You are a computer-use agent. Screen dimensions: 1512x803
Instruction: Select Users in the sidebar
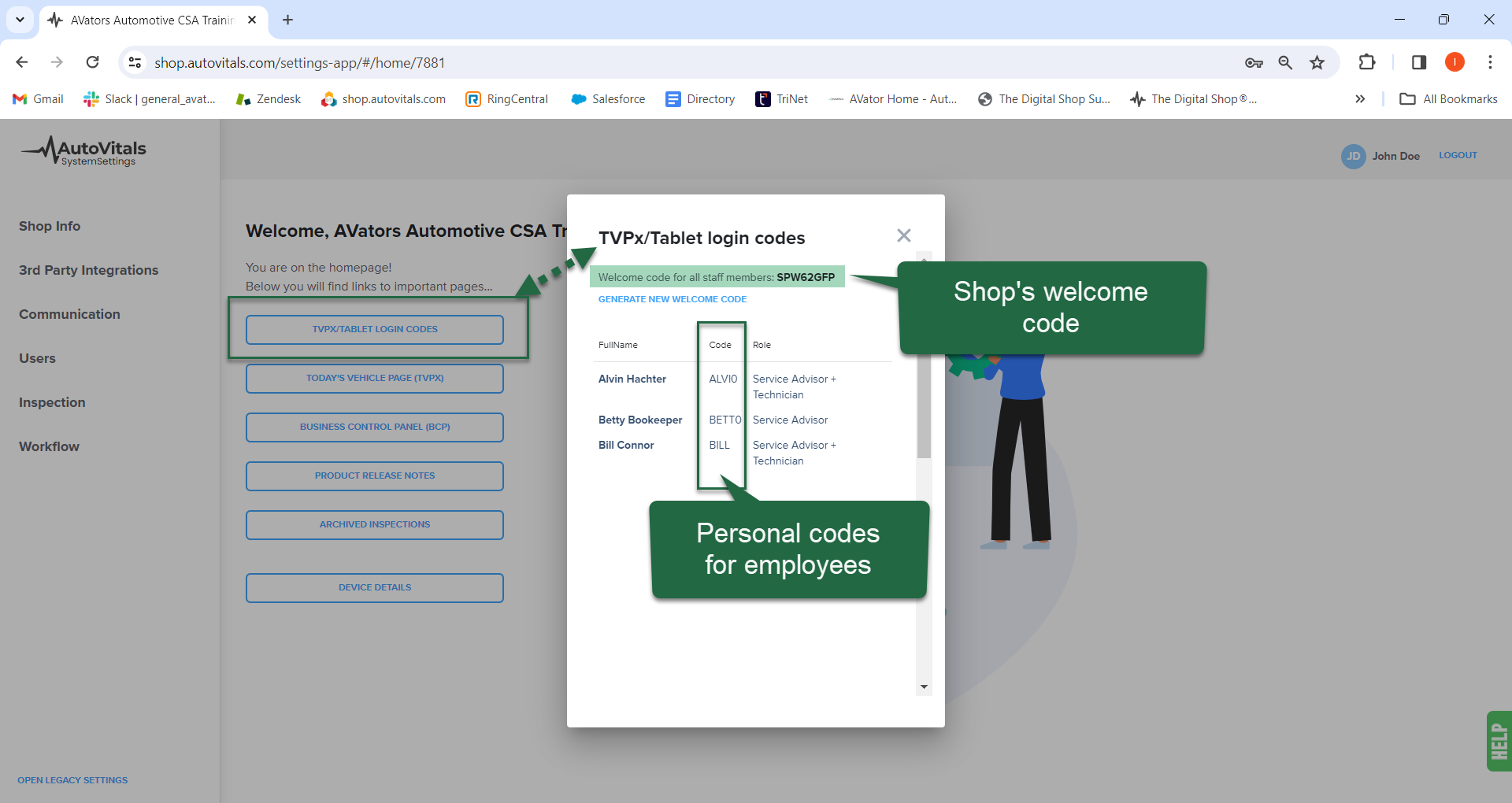pos(37,358)
